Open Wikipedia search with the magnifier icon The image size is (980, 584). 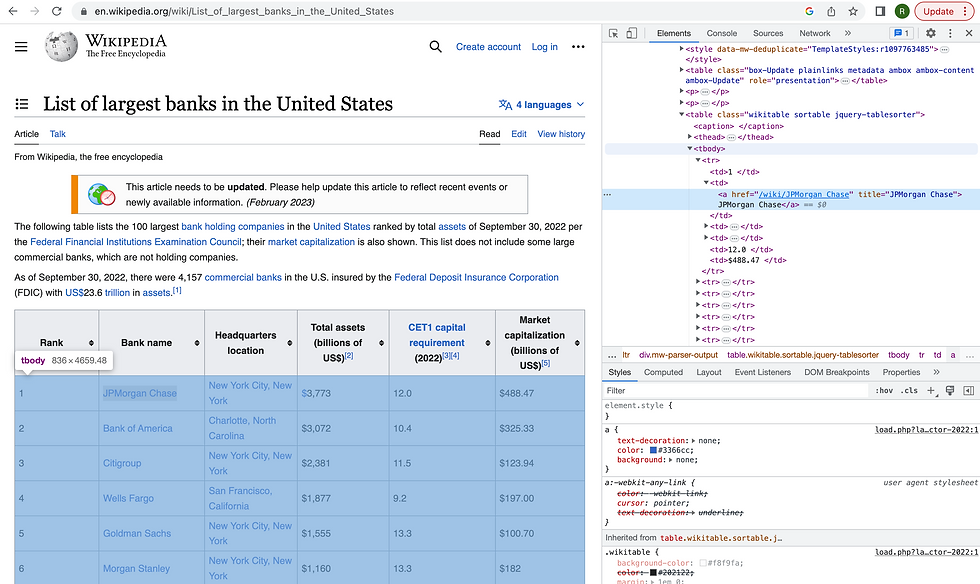click(x=436, y=47)
